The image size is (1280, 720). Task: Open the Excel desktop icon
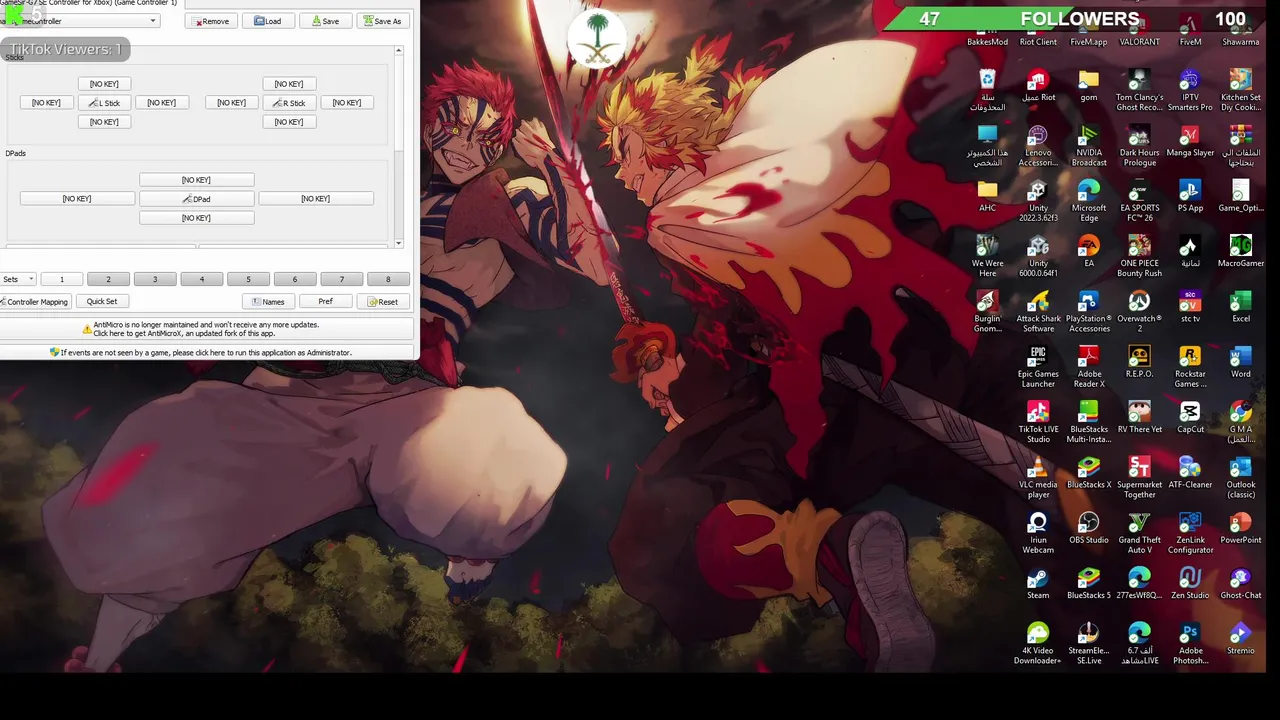(1241, 306)
